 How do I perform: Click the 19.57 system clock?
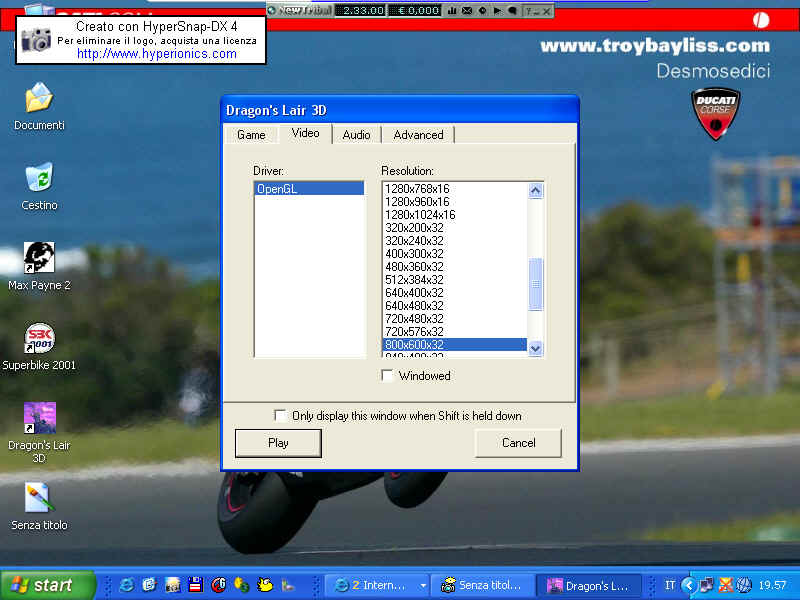point(772,585)
